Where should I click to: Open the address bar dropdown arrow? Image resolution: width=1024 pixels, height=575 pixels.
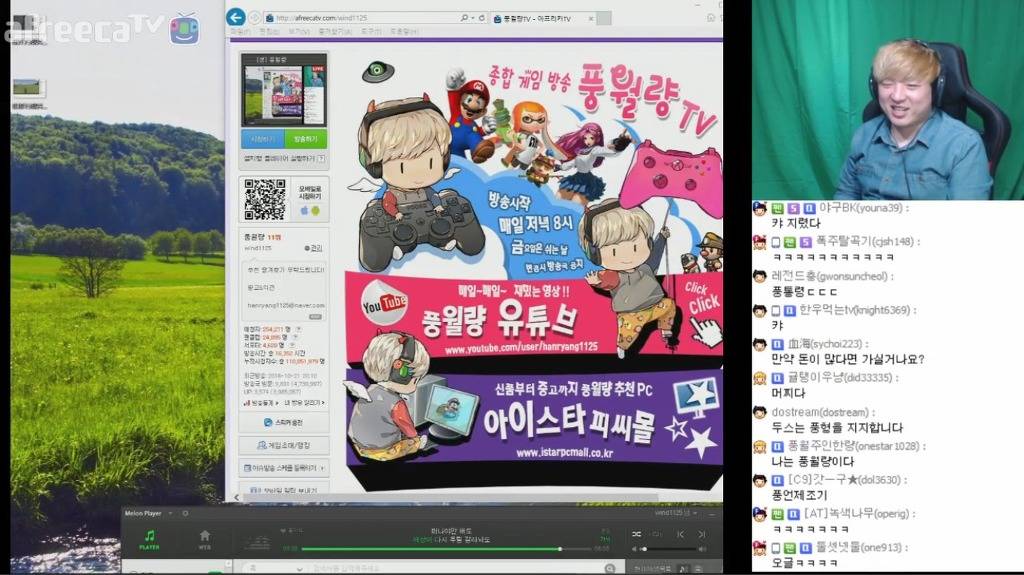tap(472, 18)
